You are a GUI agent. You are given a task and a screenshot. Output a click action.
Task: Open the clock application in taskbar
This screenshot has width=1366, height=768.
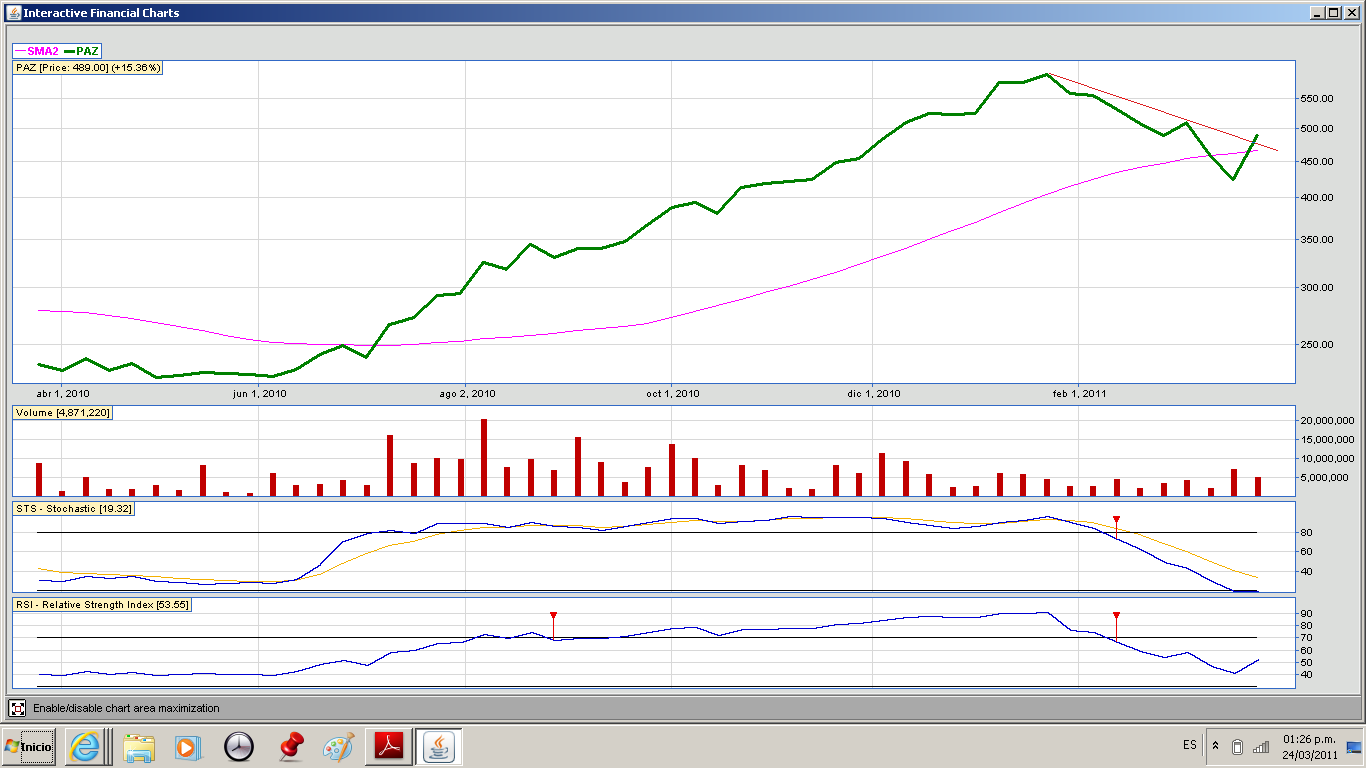pos(239,746)
